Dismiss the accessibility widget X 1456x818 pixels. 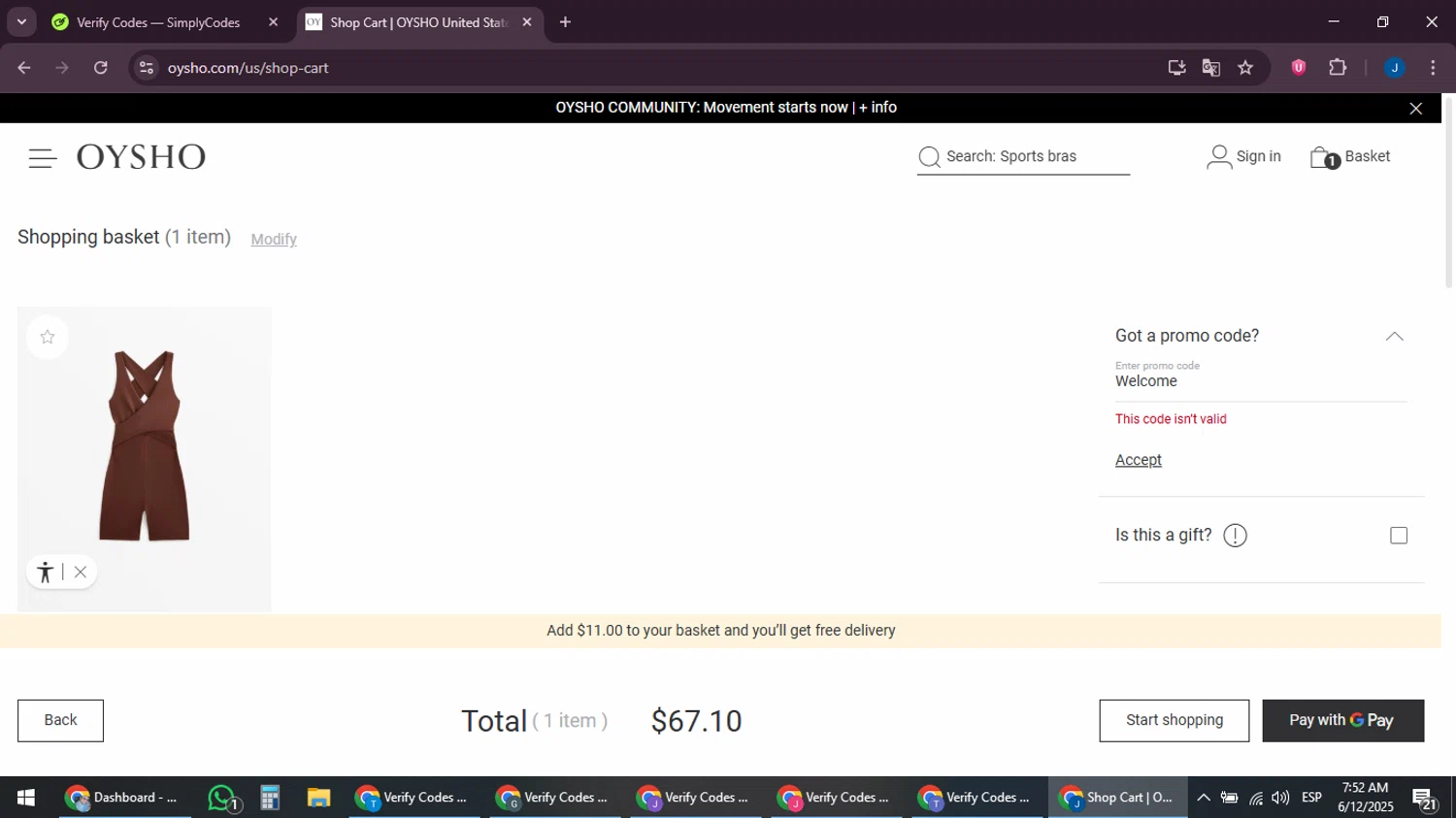[x=81, y=573]
